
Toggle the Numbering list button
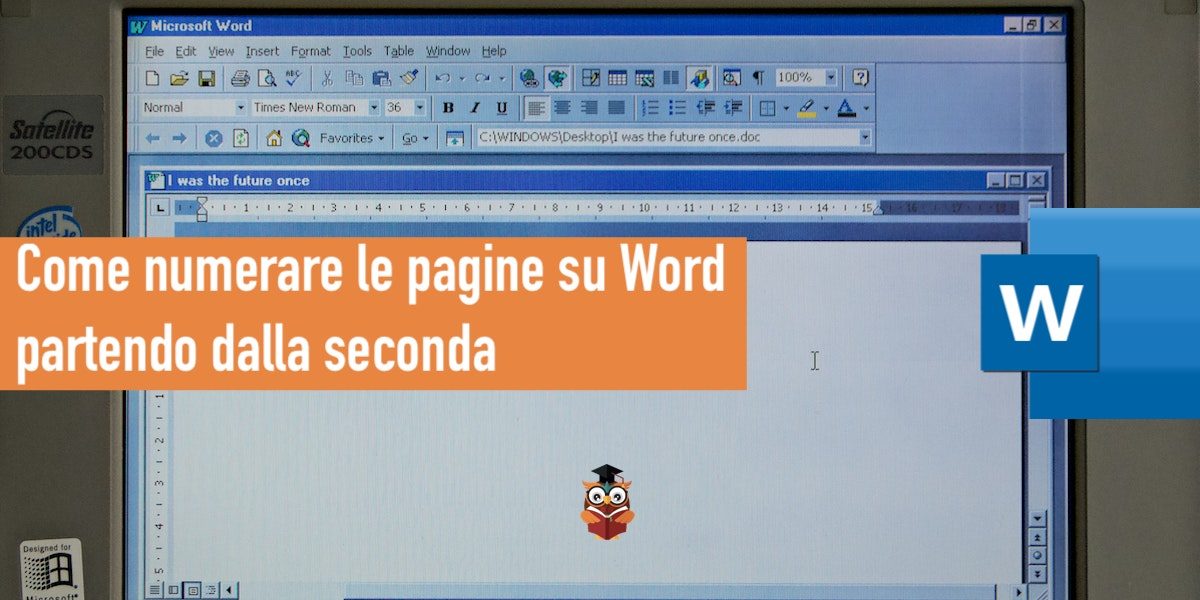[x=650, y=107]
